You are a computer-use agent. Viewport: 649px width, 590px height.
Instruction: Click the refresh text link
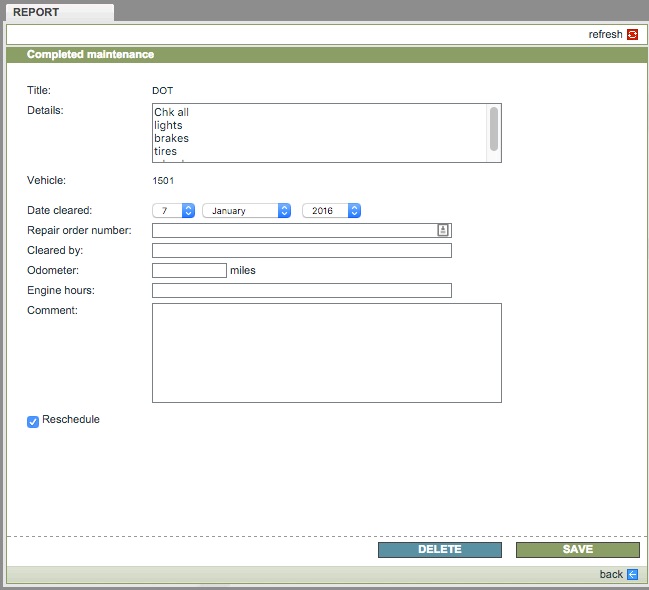605,34
